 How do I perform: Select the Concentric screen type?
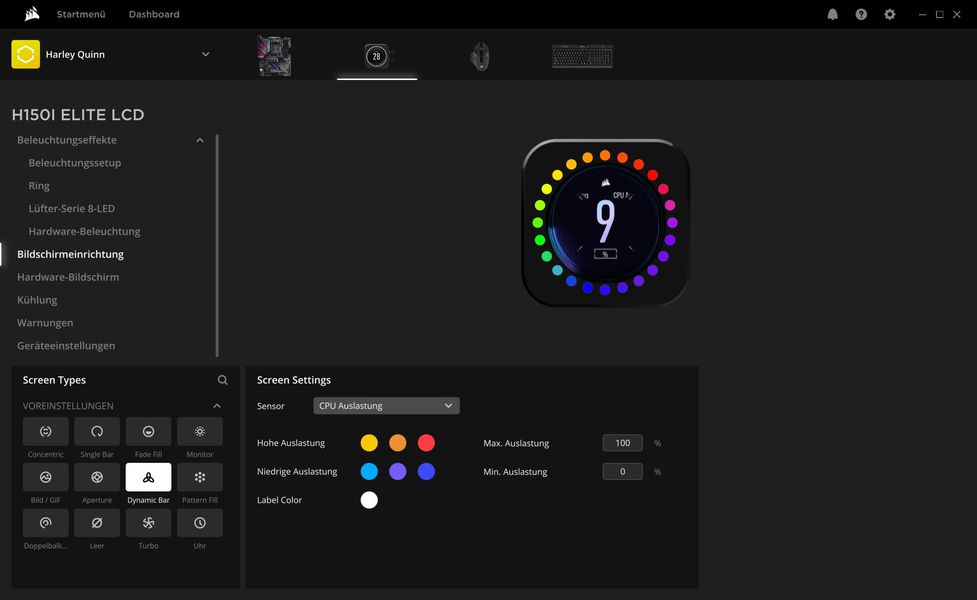45,431
